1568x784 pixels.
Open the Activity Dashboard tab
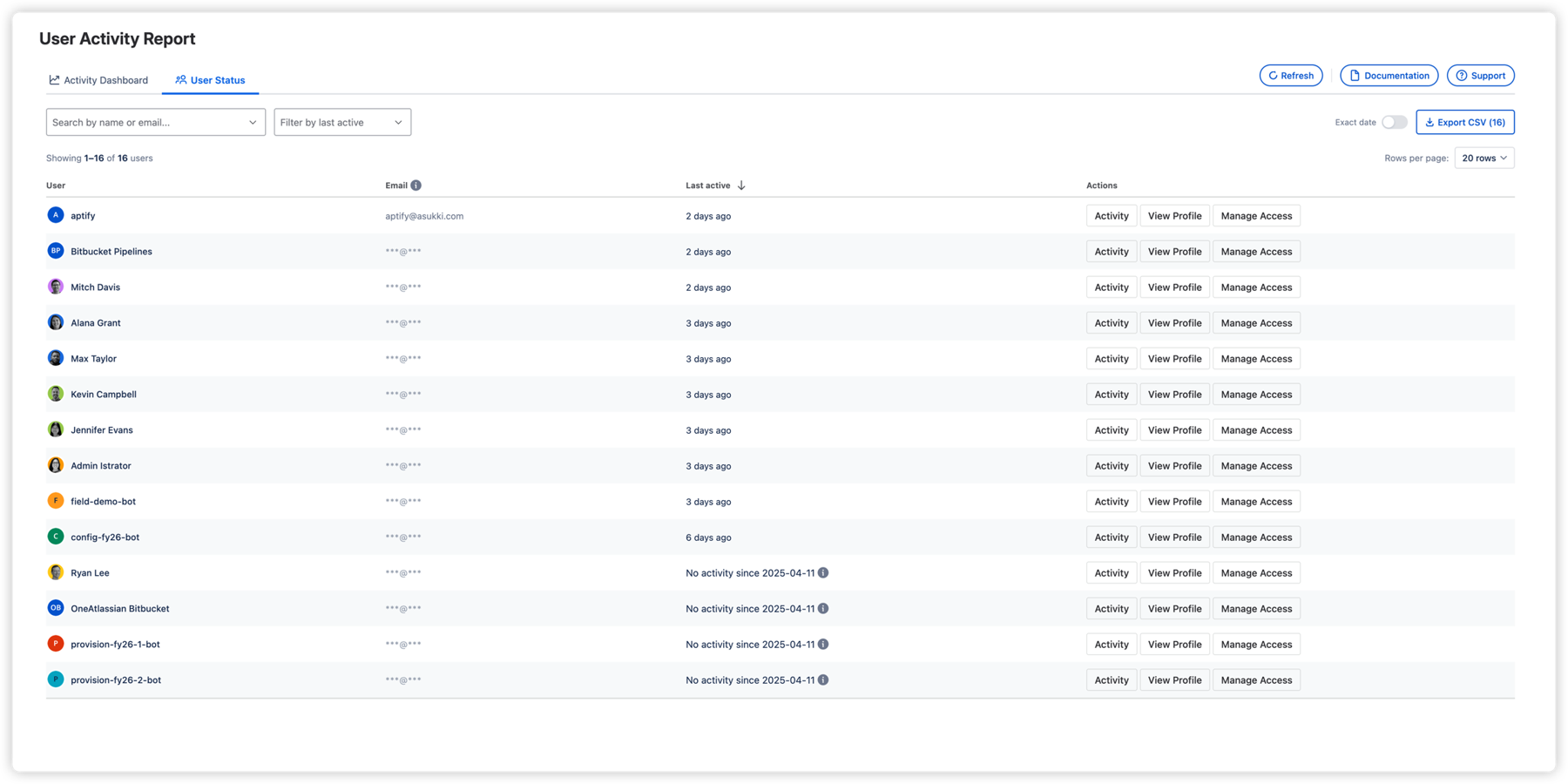pyautogui.click(x=98, y=79)
